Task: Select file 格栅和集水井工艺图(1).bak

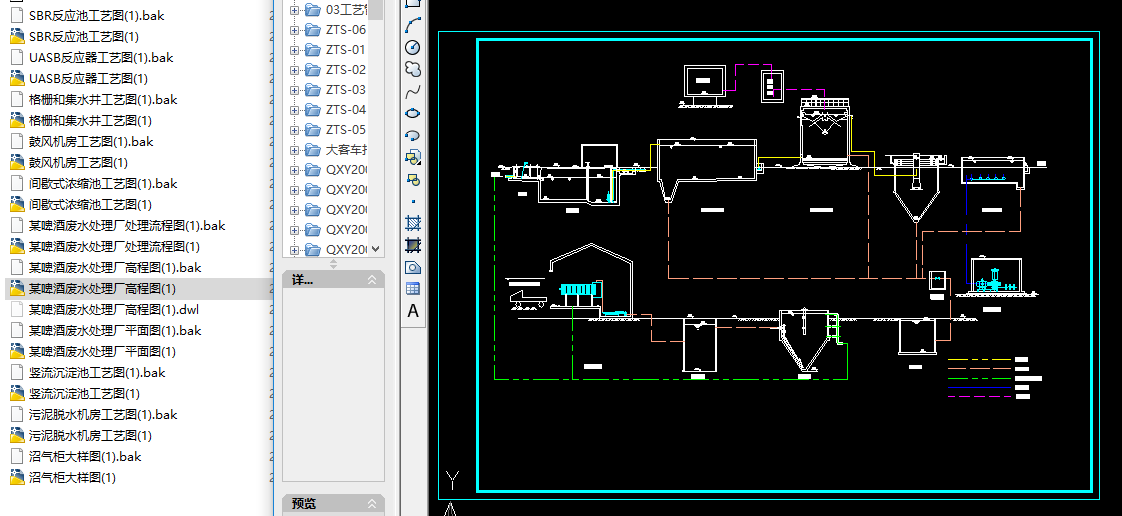Action: click(x=103, y=99)
